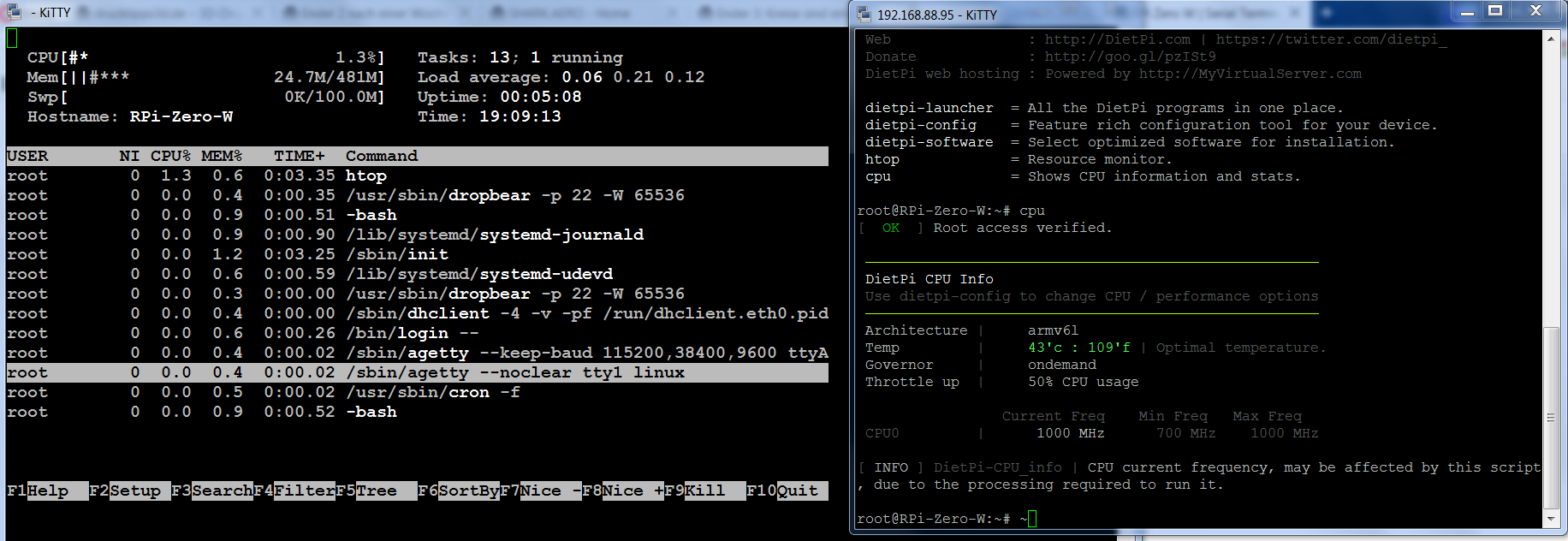Image resolution: width=1568 pixels, height=541 pixels.
Task: Select the dhclient process row
Action: [x=417, y=313]
